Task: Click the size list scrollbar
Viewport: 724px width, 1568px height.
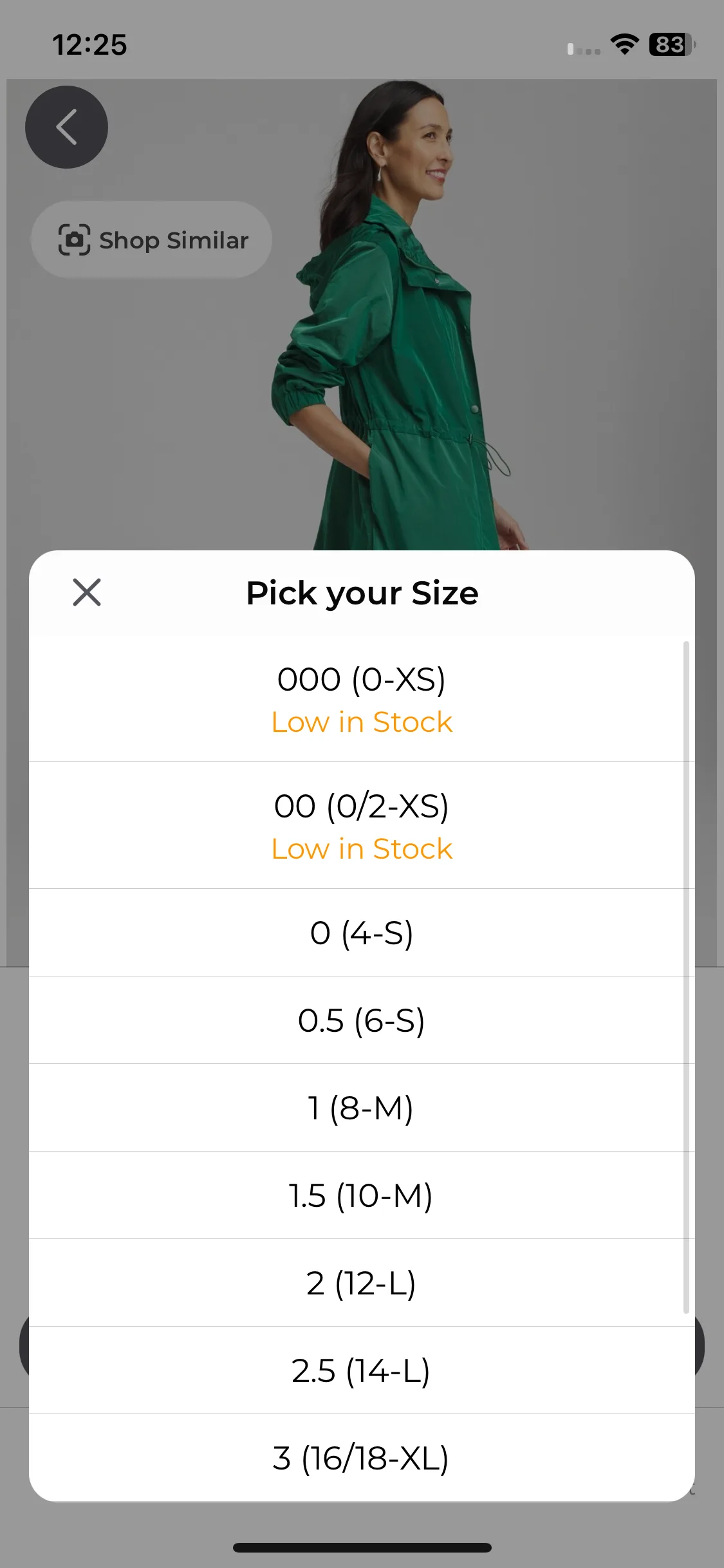Action: point(686,977)
